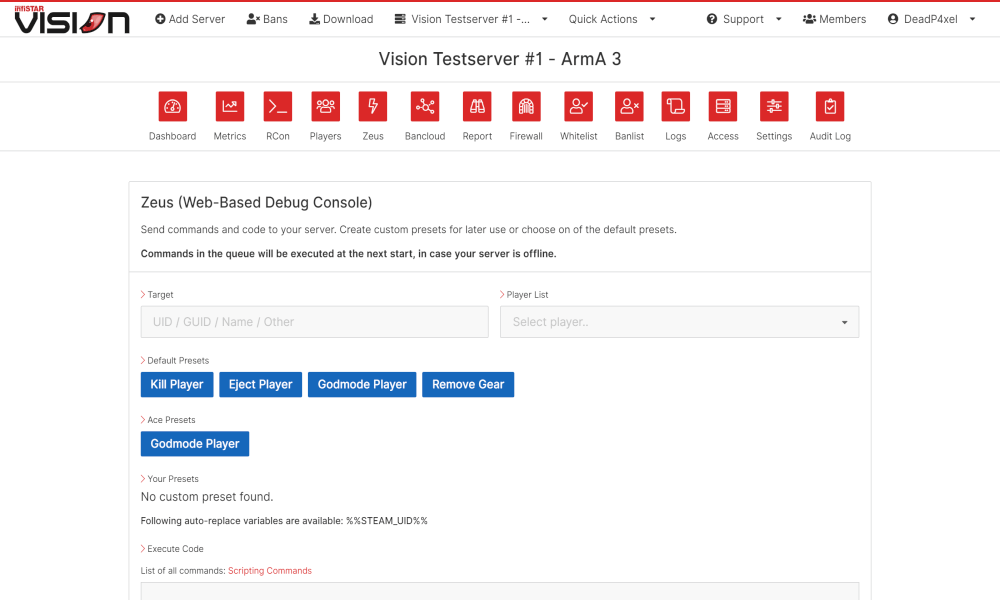The width and height of the screenshot is (1000, 600).
Task: Open the Players group icon
Action: pyautogui.click(x=325, y=106)
